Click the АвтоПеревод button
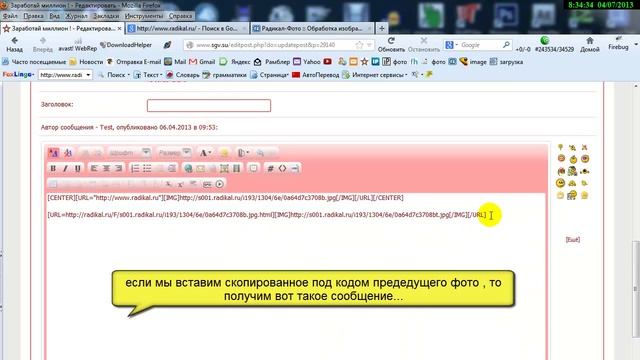This screenshot has width=640, height=360. [316, 75]
